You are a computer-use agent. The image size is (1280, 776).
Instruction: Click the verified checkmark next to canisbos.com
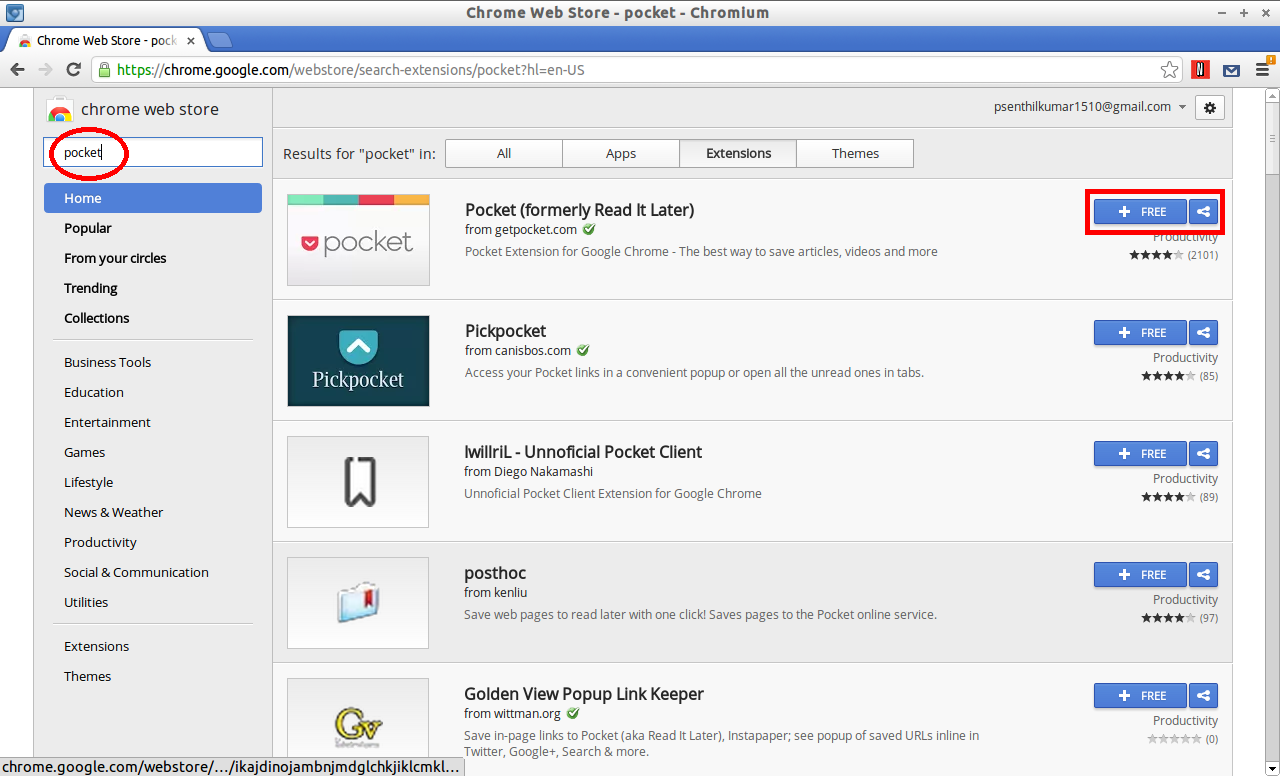583,351
